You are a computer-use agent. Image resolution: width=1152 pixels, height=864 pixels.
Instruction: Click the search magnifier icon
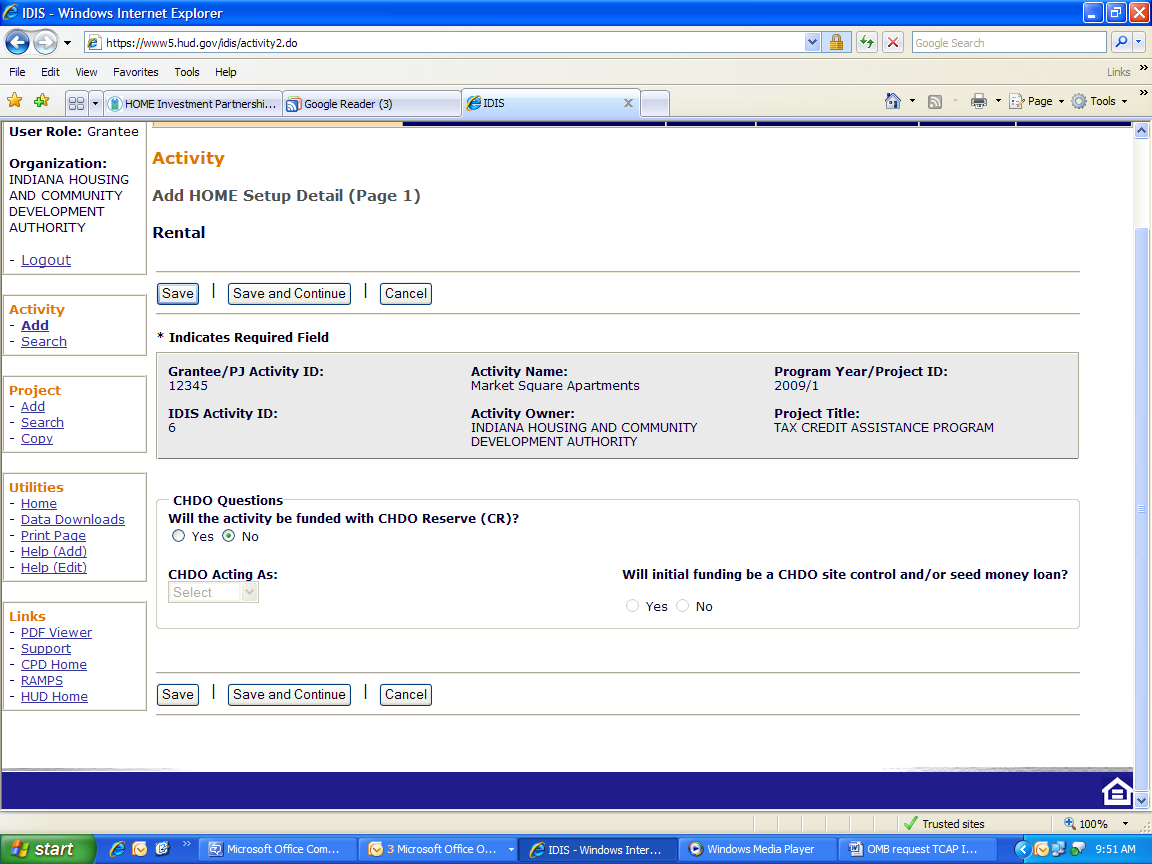coord(1121,42)
